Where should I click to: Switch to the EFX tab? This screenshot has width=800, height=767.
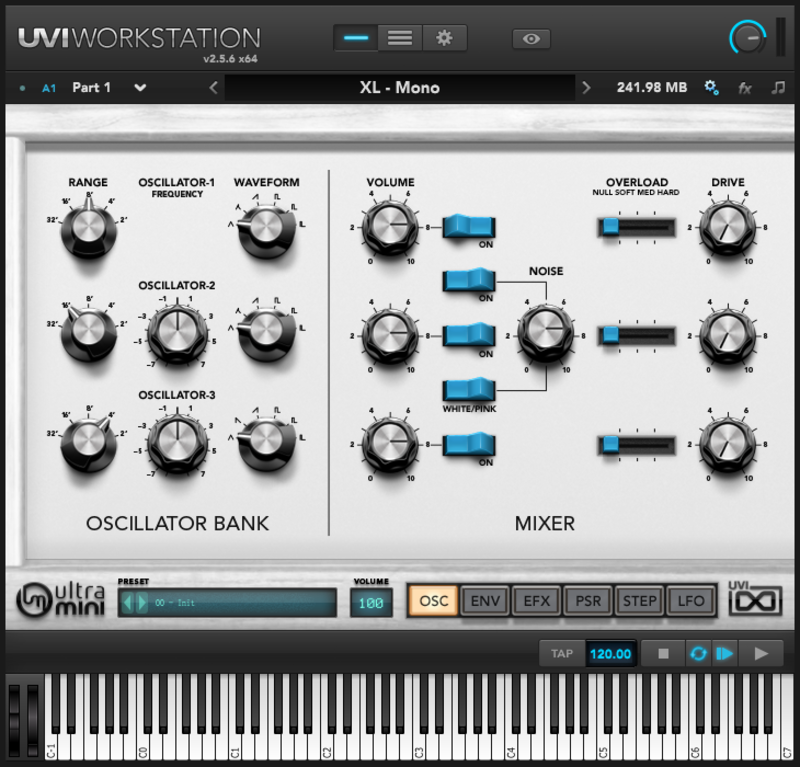537,601
